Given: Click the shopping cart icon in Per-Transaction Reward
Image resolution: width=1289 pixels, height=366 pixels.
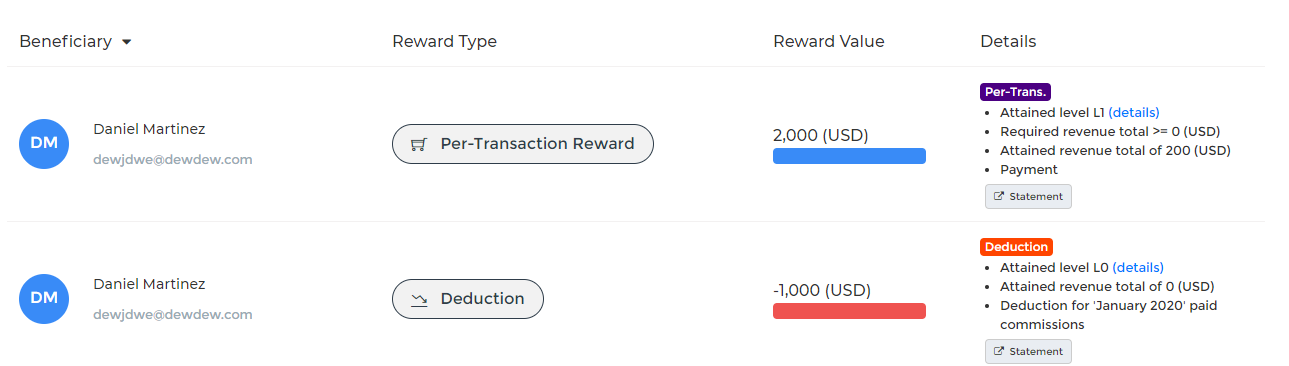Looking at the screenshot, I should point(419,144).
